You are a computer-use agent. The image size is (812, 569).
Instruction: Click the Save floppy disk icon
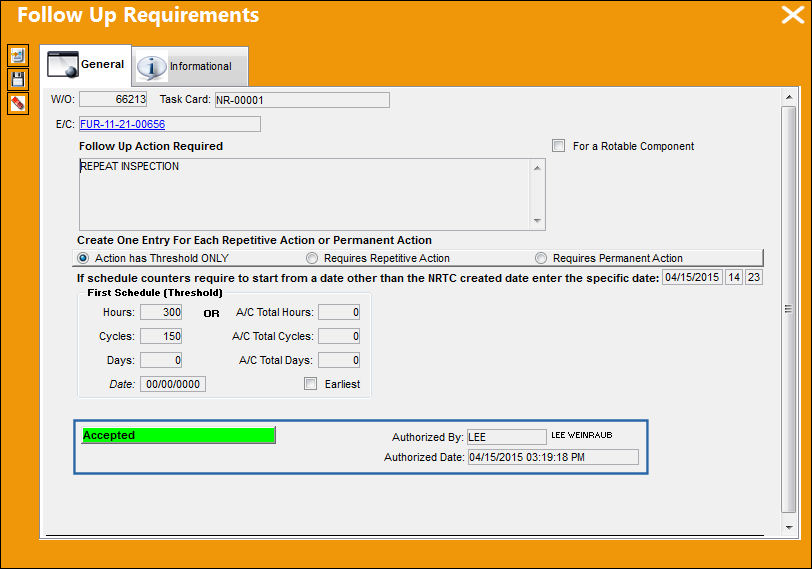pos(18,79)
